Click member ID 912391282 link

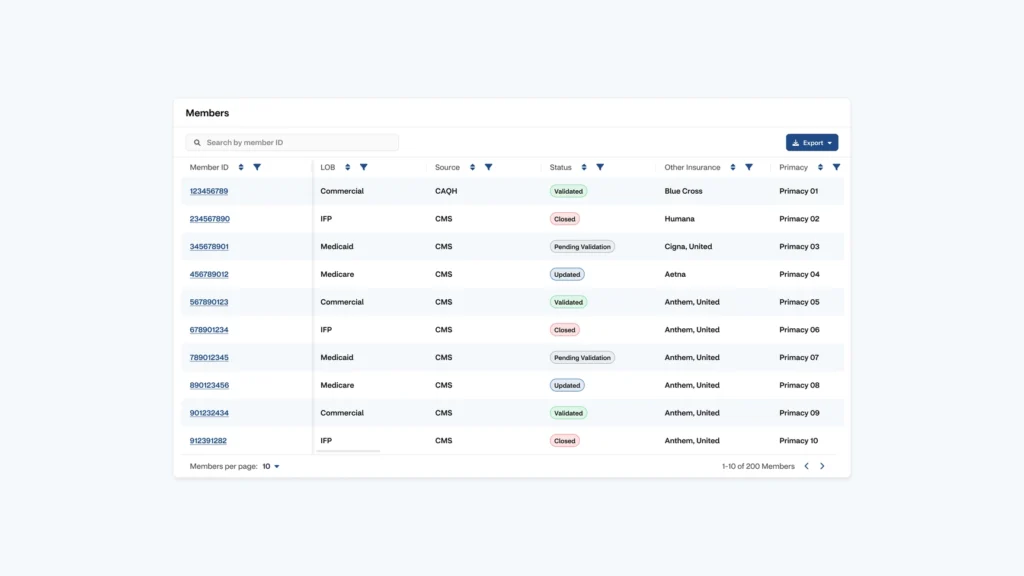(x=208, y=440)
